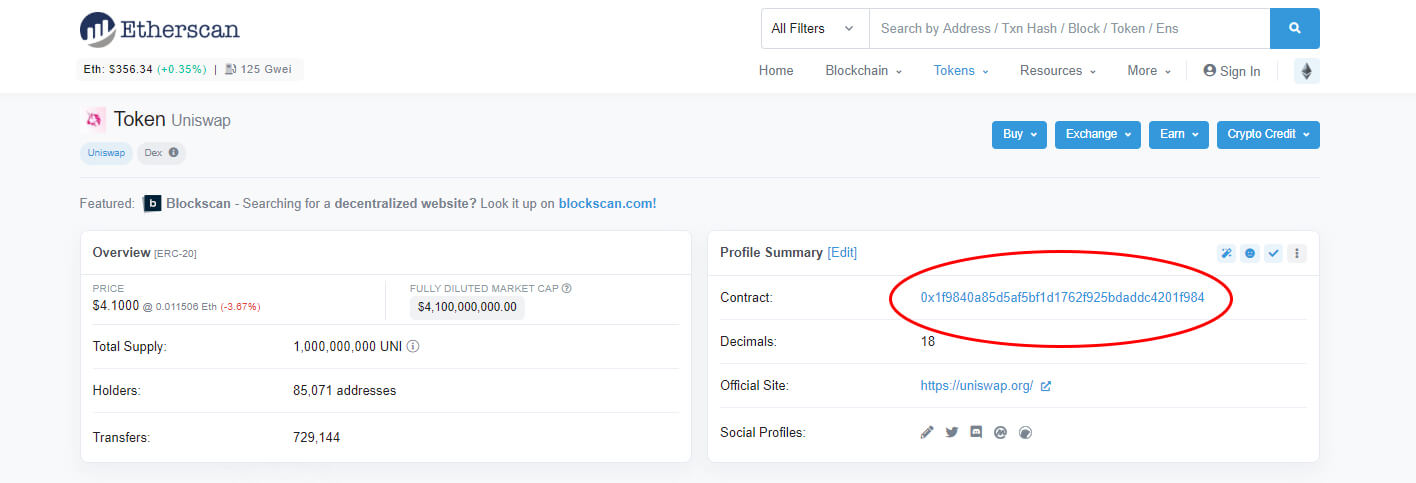The height and width of the screenshot is (483, 1416).
Task: Click the checkmark icon in Profile Summary
Action: [x=1273, y=253]
